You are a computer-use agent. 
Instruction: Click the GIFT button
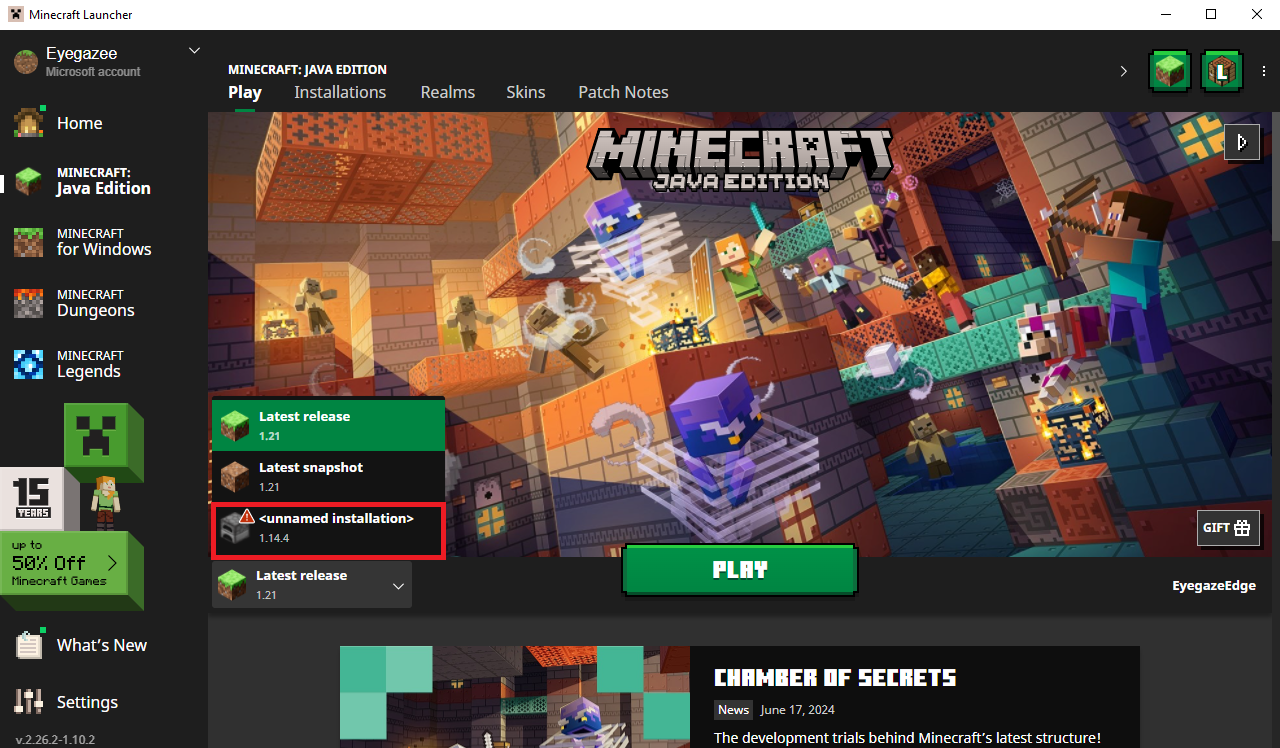click(x=1228, y=528)
